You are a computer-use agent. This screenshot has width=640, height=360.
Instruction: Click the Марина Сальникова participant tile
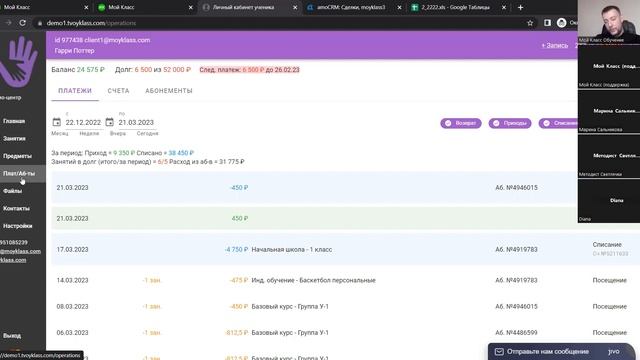[609, 111]
